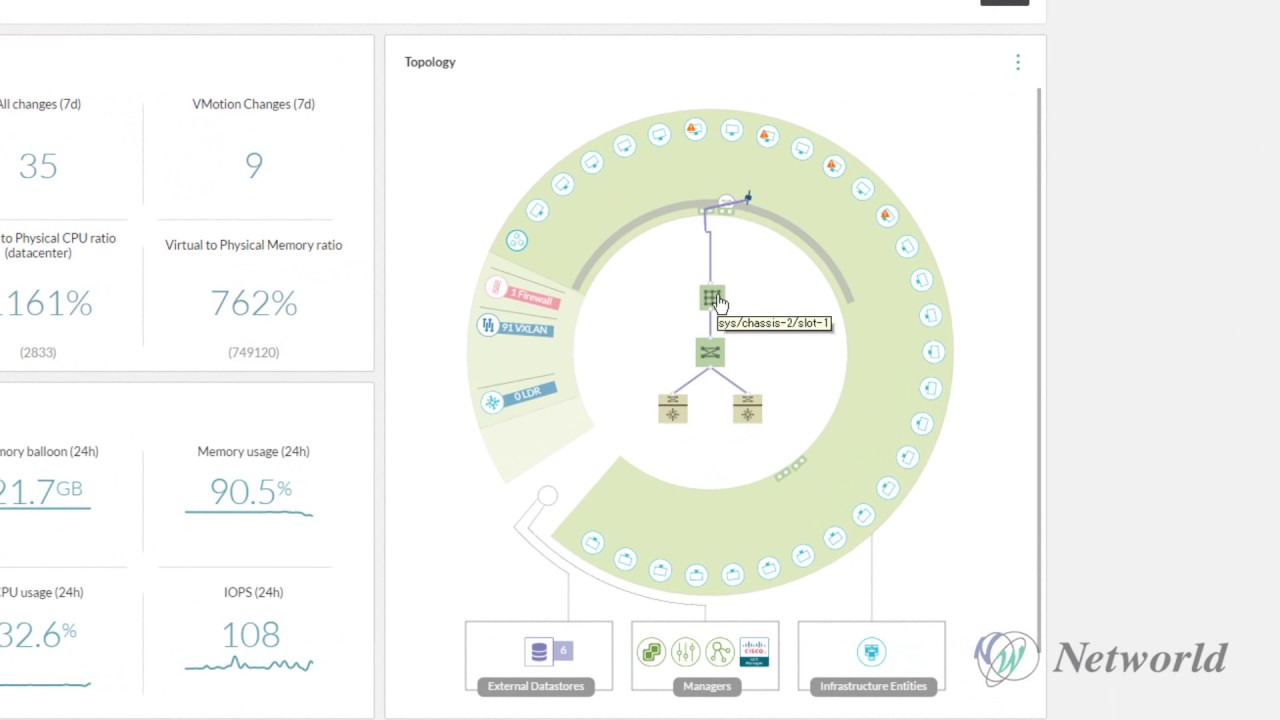
Task: Open the Memory usage 90.5% metric
Action: pyautogui.click(x=251, y=491)
